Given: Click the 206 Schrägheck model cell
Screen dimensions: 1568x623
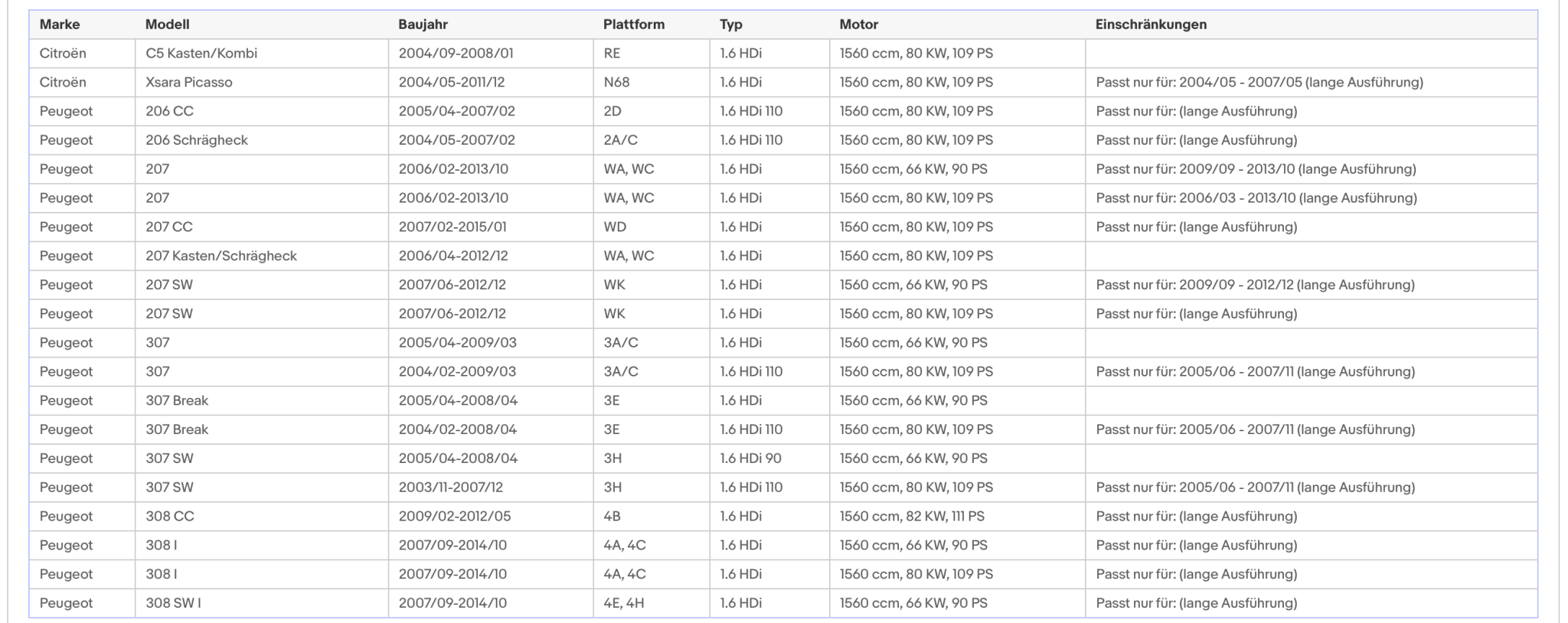Looking at the screenshot, I should [x=262, y=141].
